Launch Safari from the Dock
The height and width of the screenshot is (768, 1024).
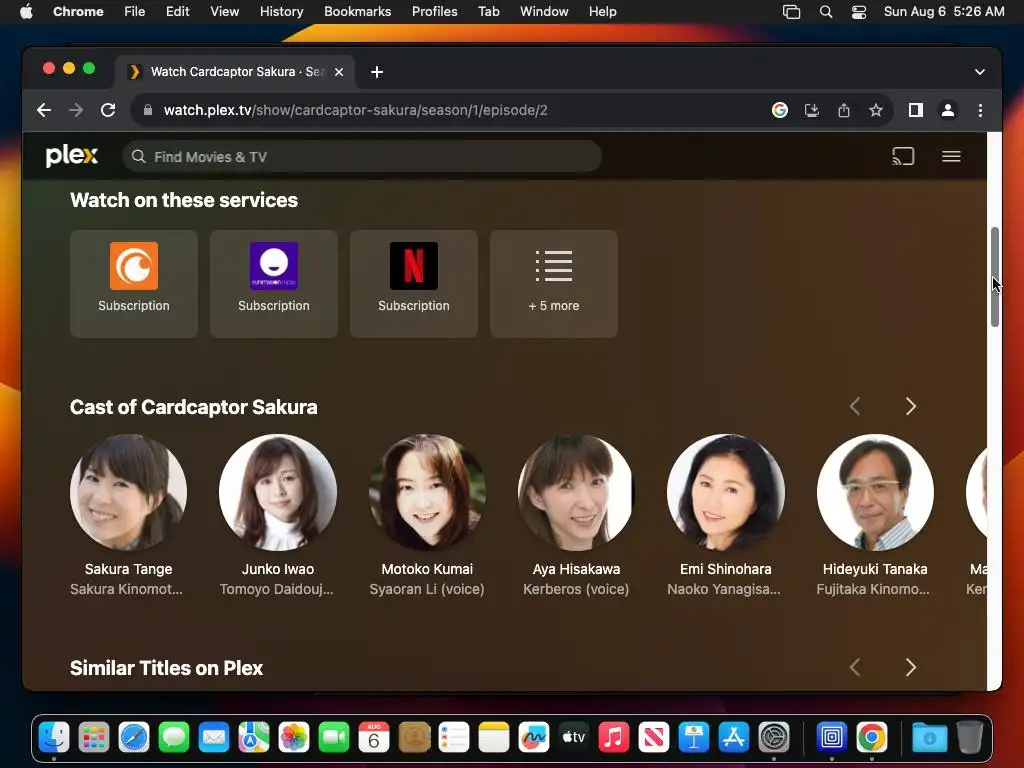[134, 737]
